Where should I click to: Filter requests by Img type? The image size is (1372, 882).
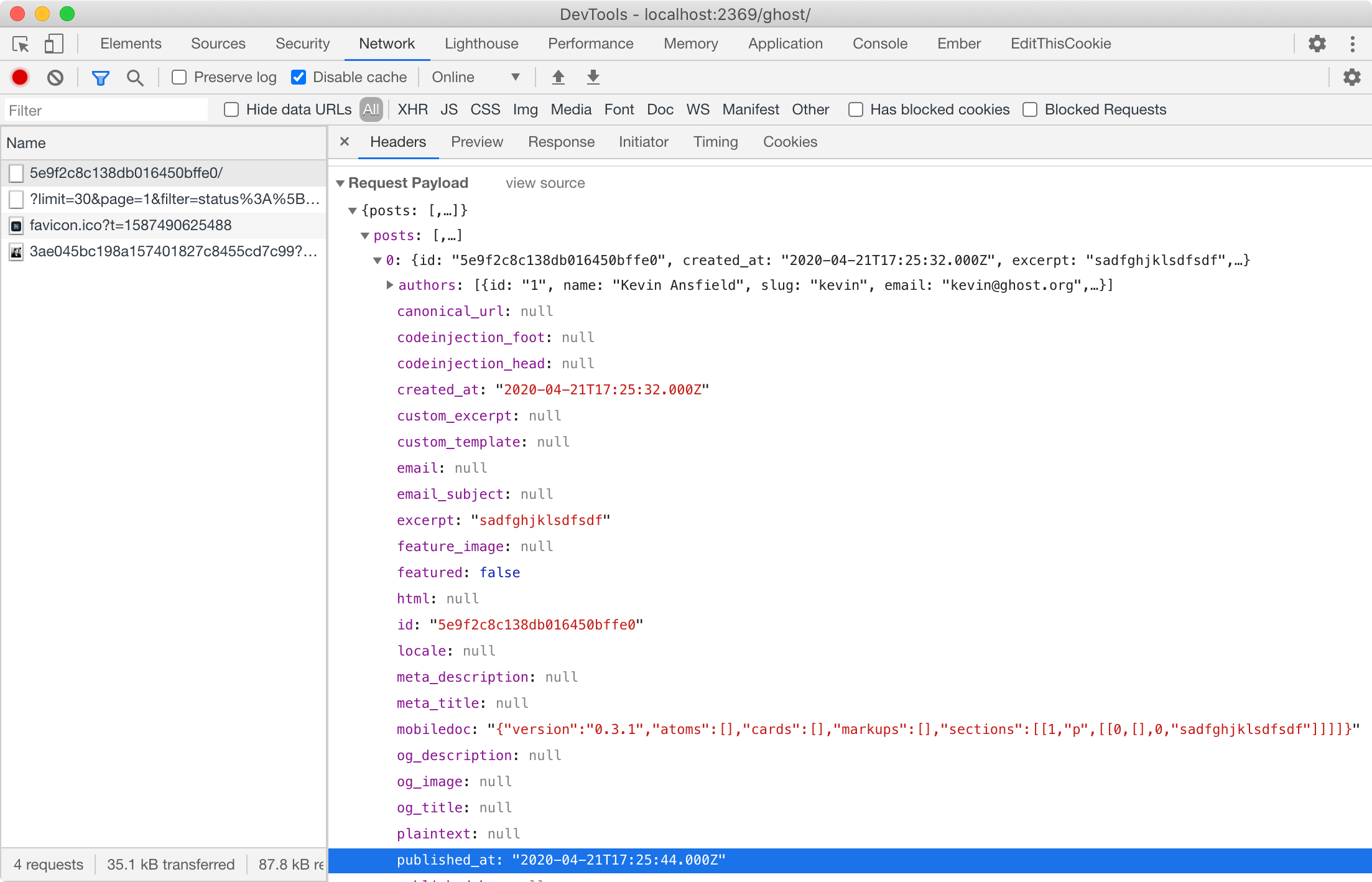(x=526, y=109)
